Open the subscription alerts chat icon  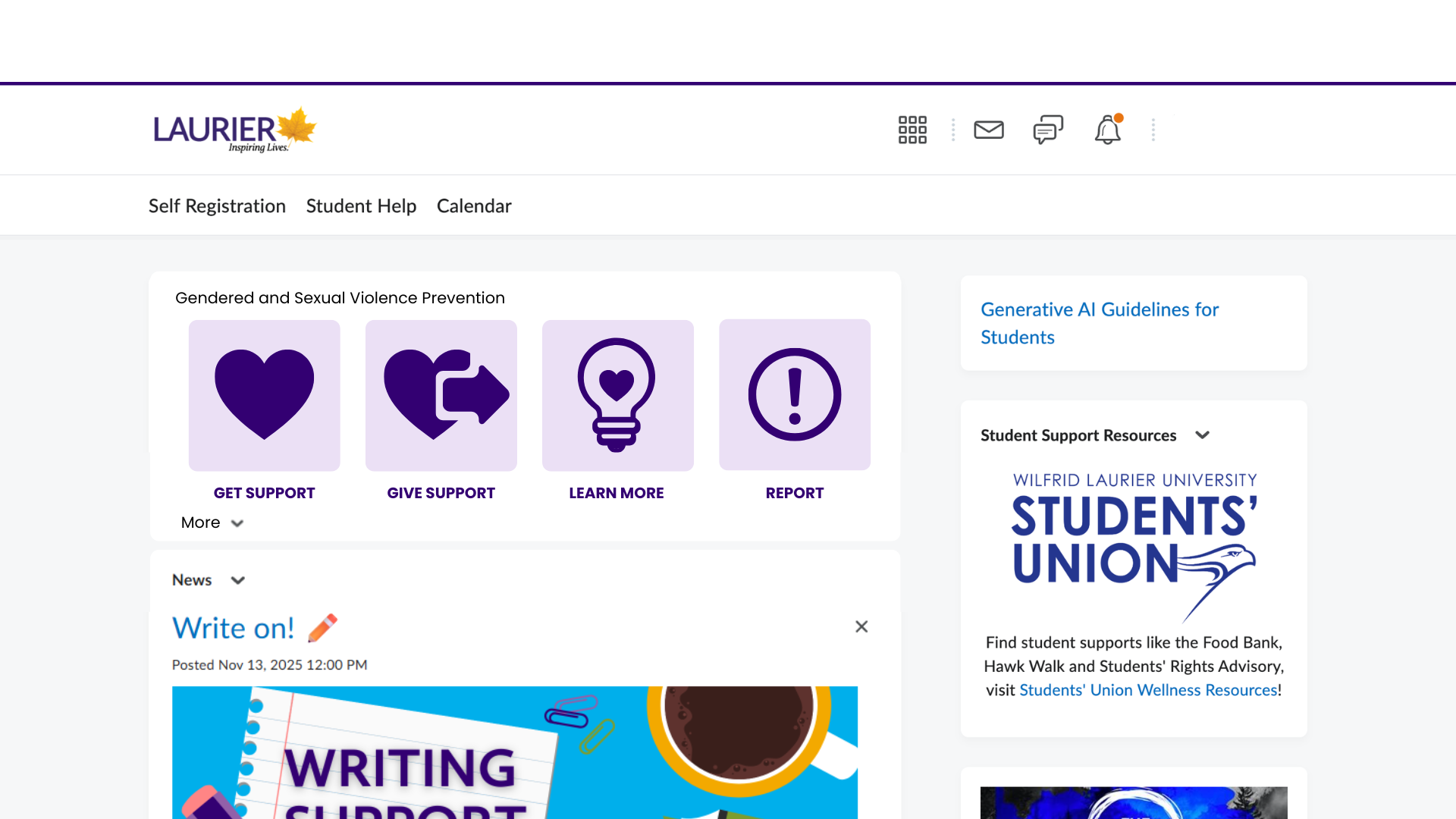tap(1048, 130)
